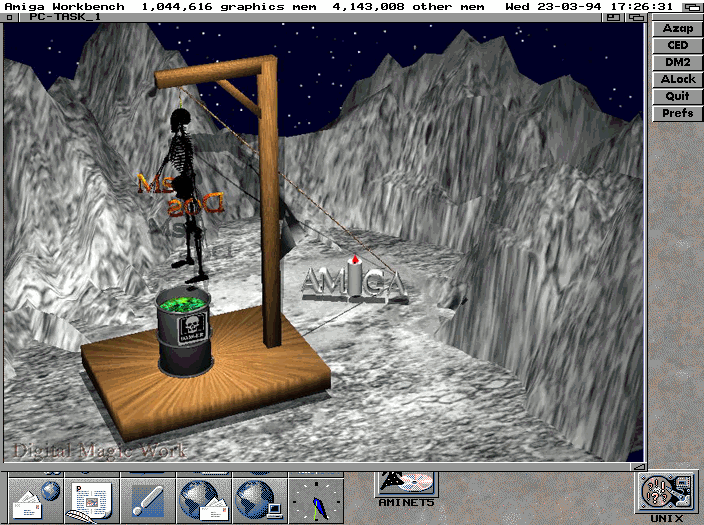Launch CED from the tool panel
This screenshot has width=704, height=525.
[x=677, y=45]
